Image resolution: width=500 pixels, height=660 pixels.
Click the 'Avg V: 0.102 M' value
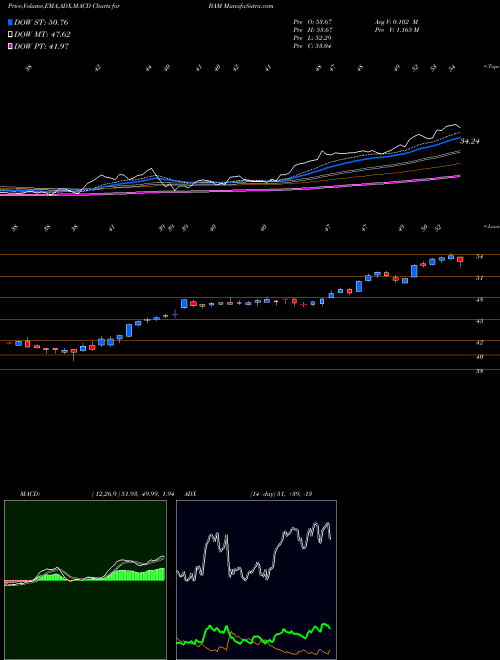click(396, 22)
